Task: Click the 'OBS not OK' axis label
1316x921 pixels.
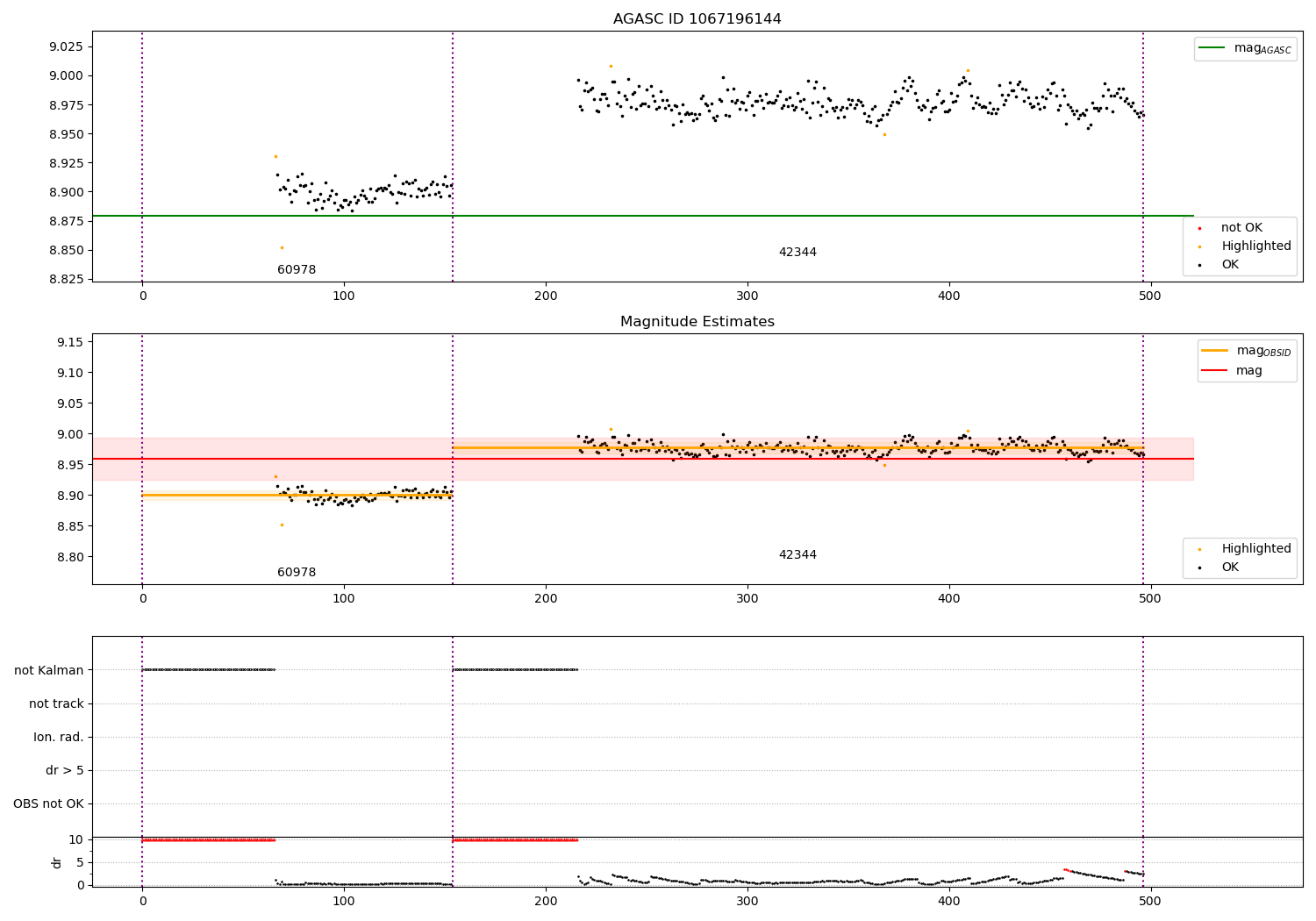Action: [x=48, y=803]
